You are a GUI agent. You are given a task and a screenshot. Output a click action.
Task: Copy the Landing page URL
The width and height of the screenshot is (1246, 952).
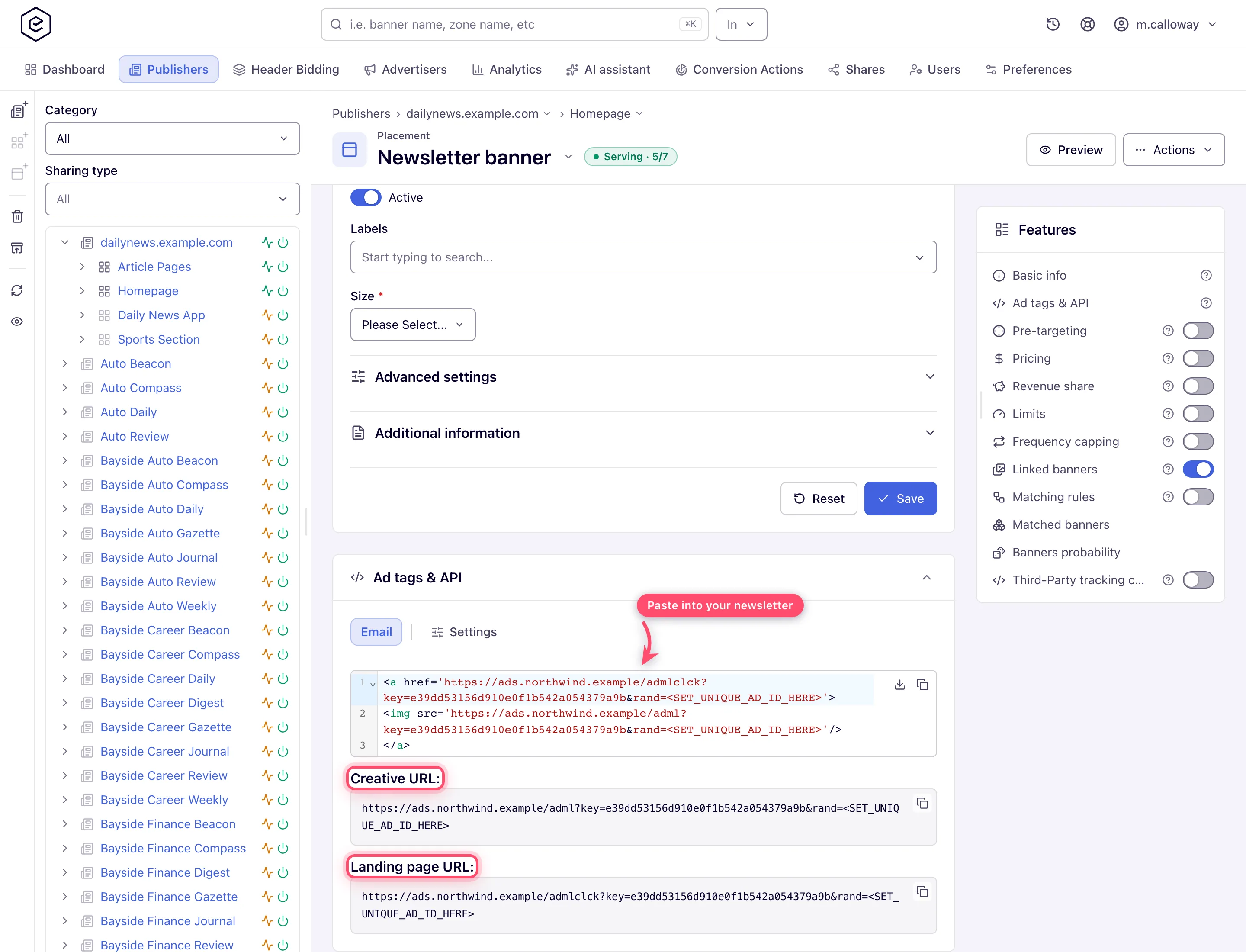(x=922, y=891)
